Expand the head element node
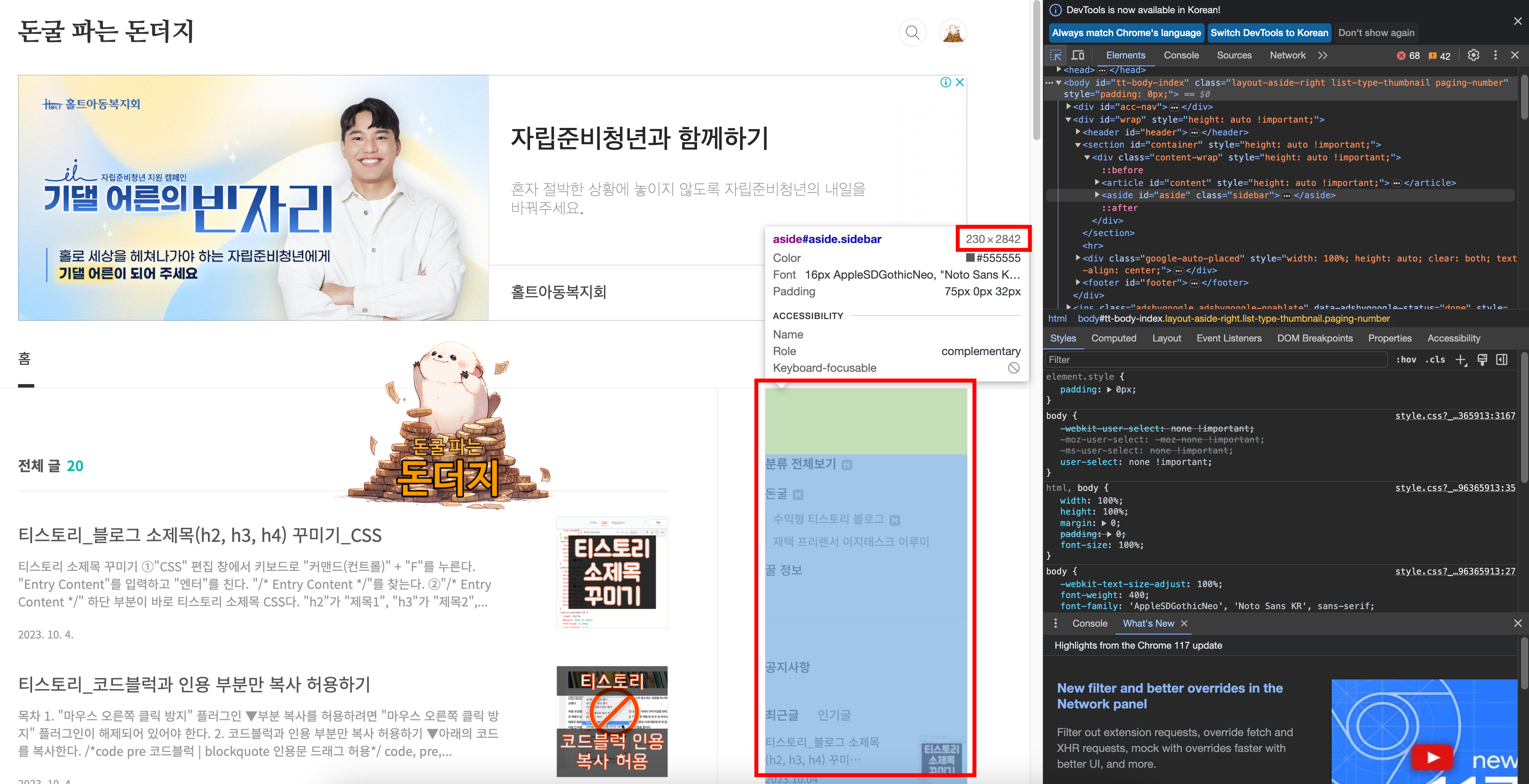 (x=1059, y=69)
